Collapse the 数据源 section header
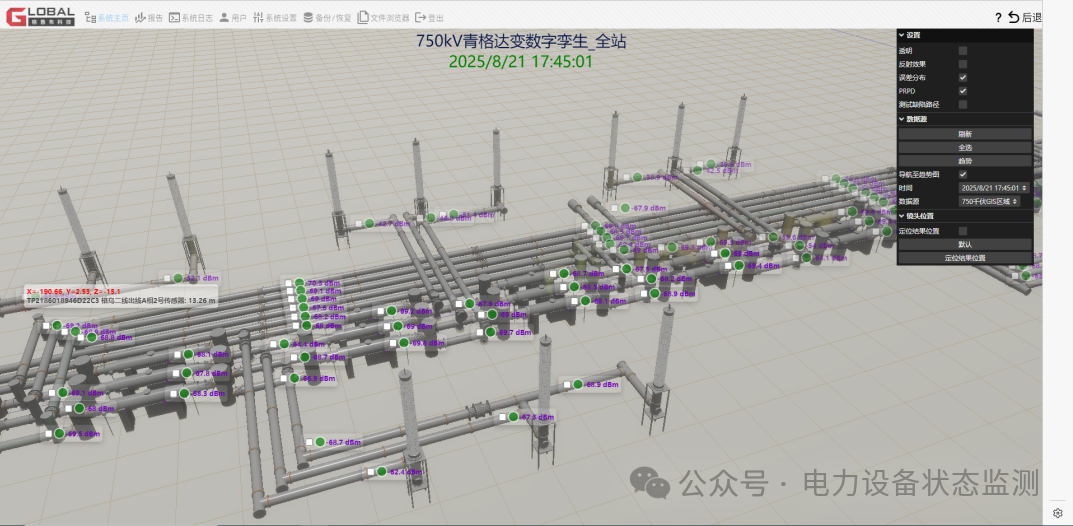The image size is (1073, 526). tap(965, 119)
